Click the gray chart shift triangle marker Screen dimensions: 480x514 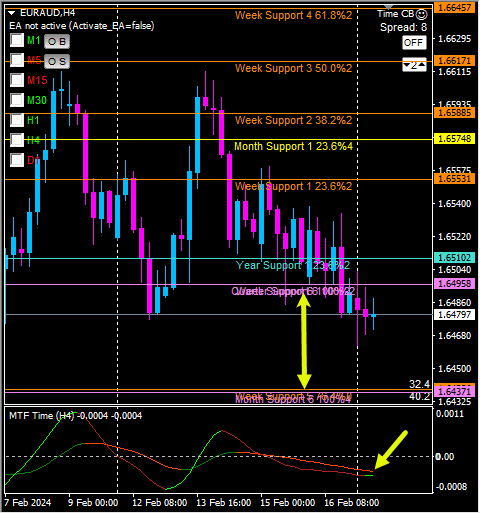[389, 7]
